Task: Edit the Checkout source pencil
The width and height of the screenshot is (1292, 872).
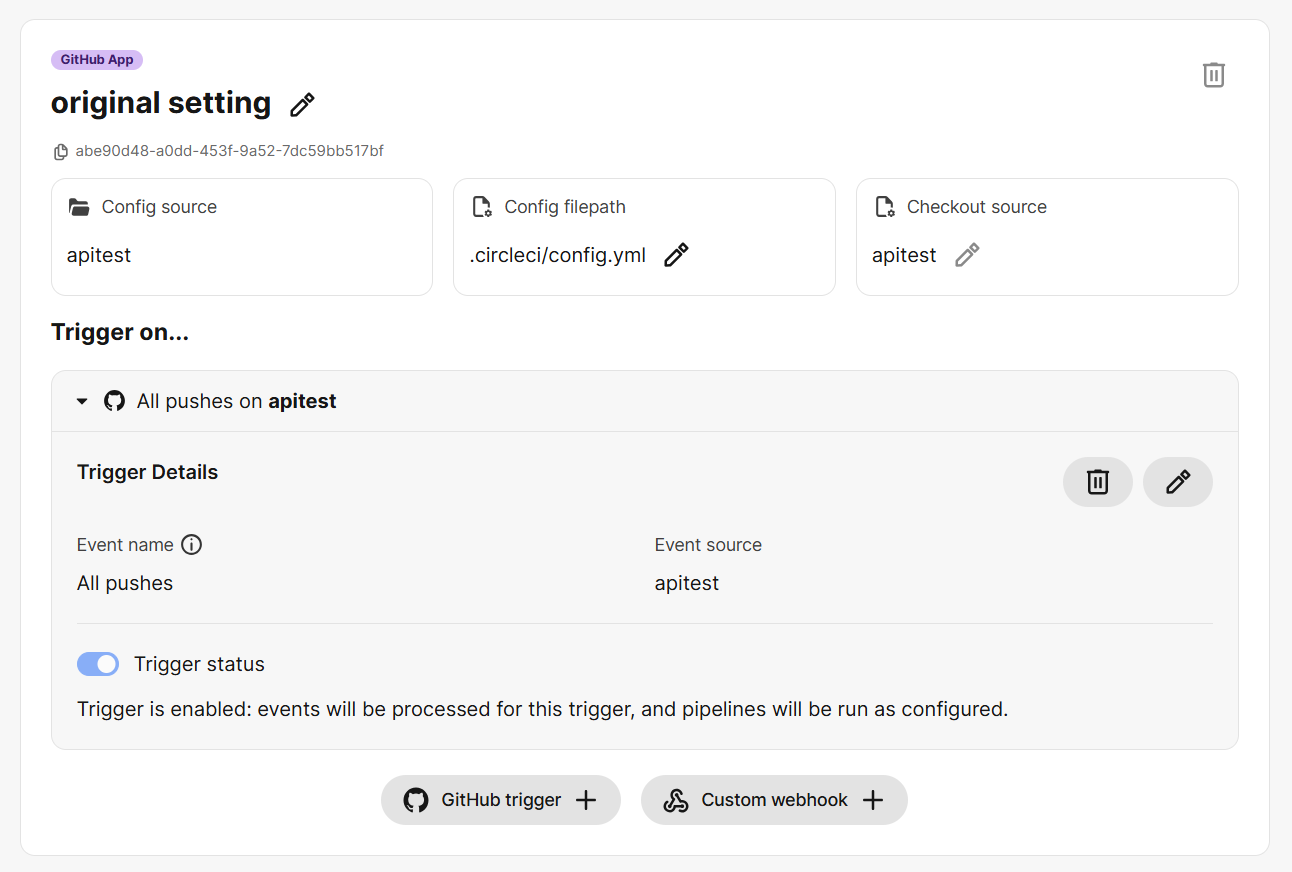Action: pyautogui.click(x=967, y=255)
